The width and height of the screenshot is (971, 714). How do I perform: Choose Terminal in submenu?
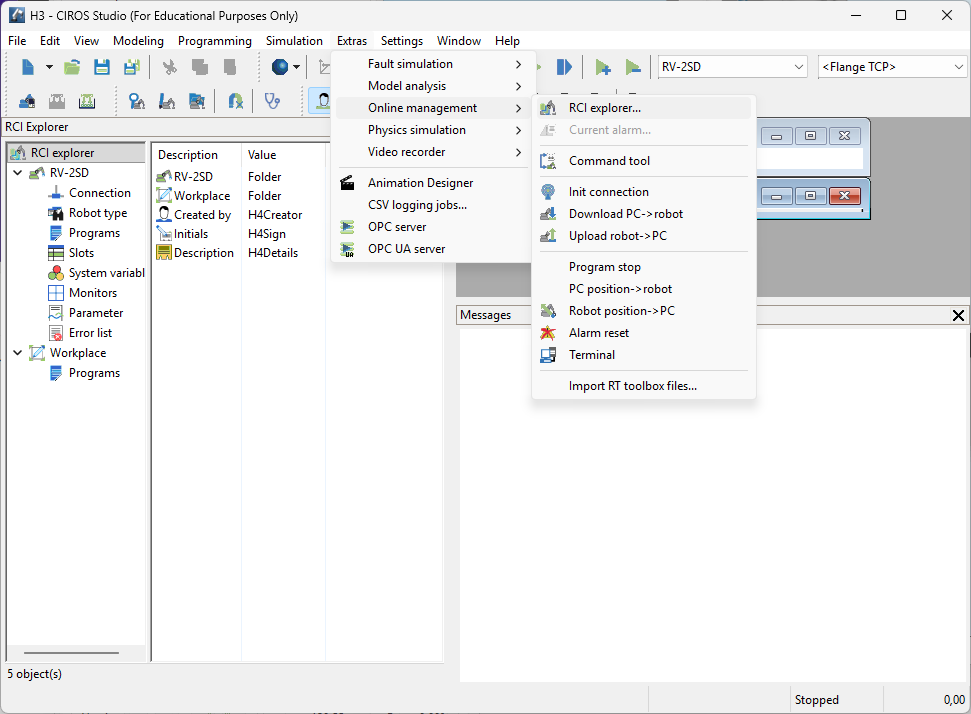[x=644, y=355]
